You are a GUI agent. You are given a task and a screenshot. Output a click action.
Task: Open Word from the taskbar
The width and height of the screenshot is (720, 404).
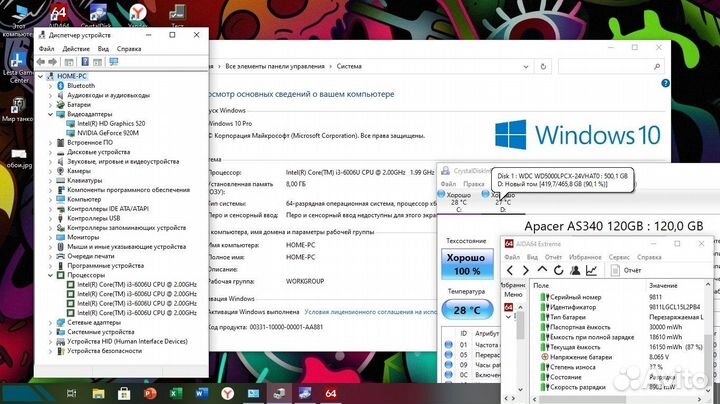pyautogui.click(x=202, y=393)
